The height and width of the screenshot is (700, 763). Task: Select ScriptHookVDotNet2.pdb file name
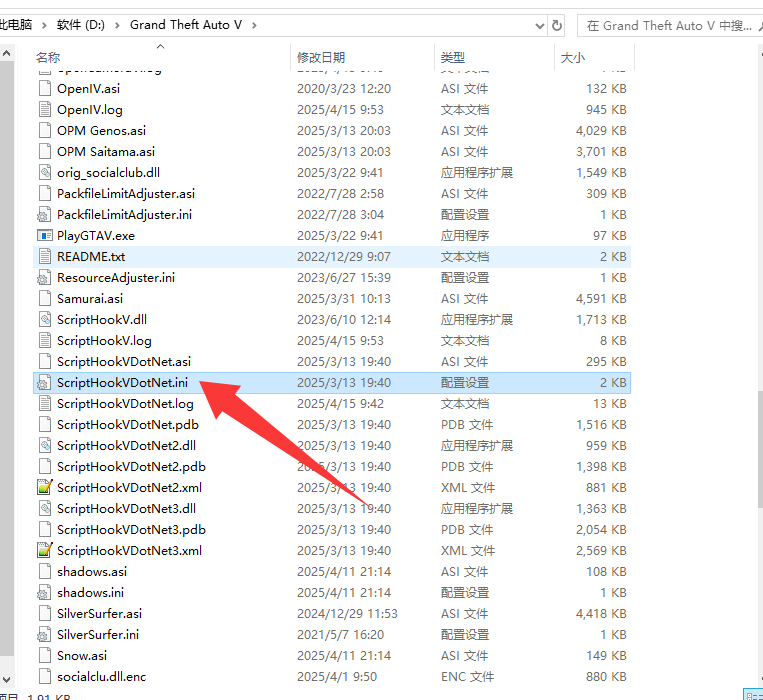click(x=131, y=467)
